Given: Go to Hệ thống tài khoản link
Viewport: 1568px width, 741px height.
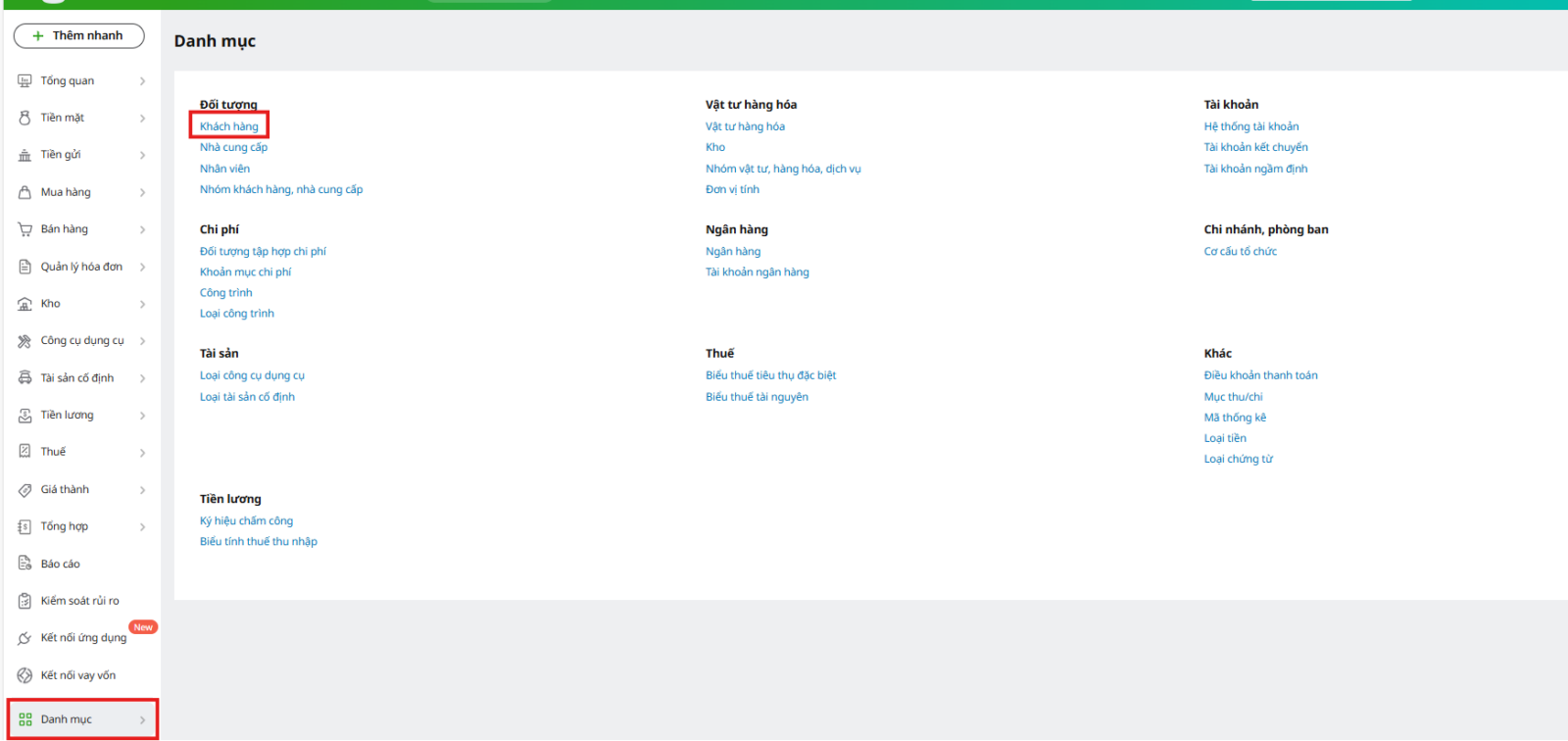Looking at the screenshot, I should pos(1251,126).
